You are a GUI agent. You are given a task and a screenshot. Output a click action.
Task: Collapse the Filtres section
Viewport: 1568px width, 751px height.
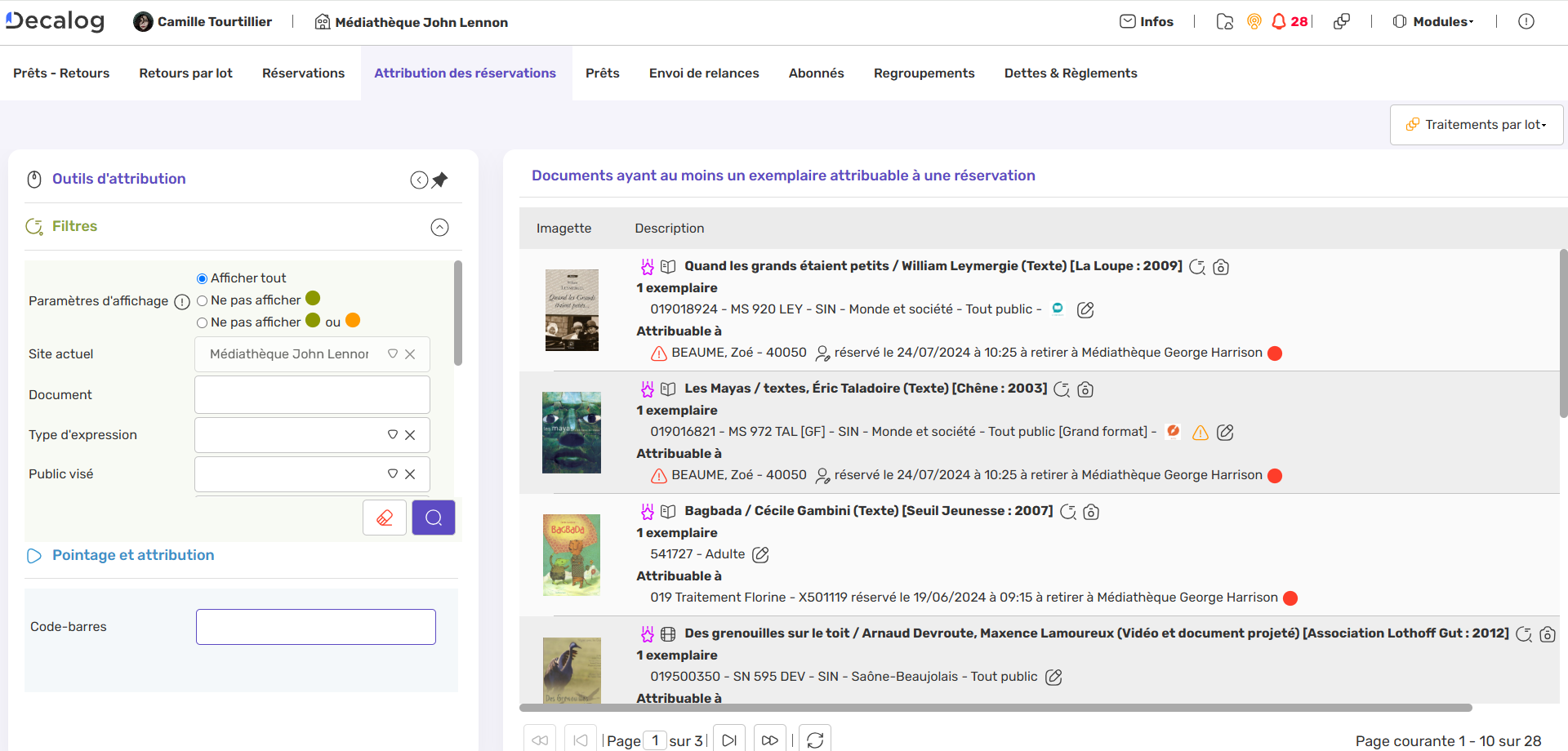click(x=439, y=227)
